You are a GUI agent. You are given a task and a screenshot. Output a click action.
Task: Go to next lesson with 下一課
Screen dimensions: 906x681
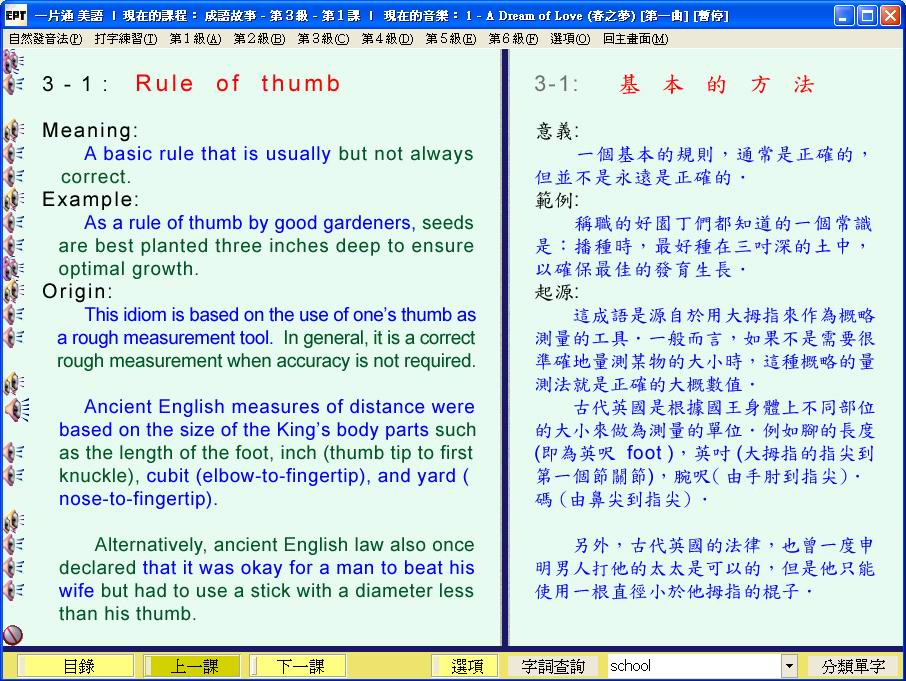click(x=300, y=666)
